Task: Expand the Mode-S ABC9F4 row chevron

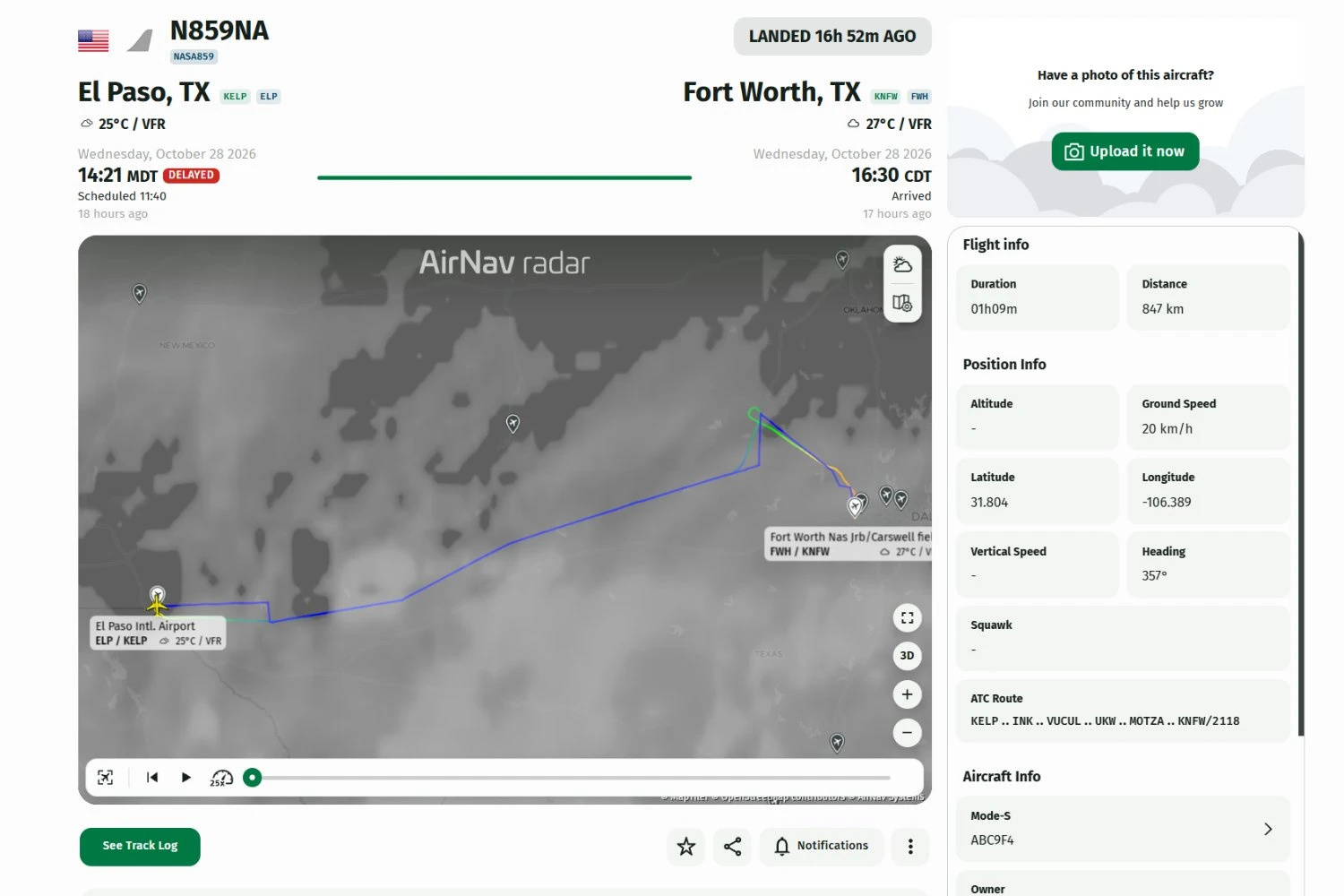Action: point(1268,829)
